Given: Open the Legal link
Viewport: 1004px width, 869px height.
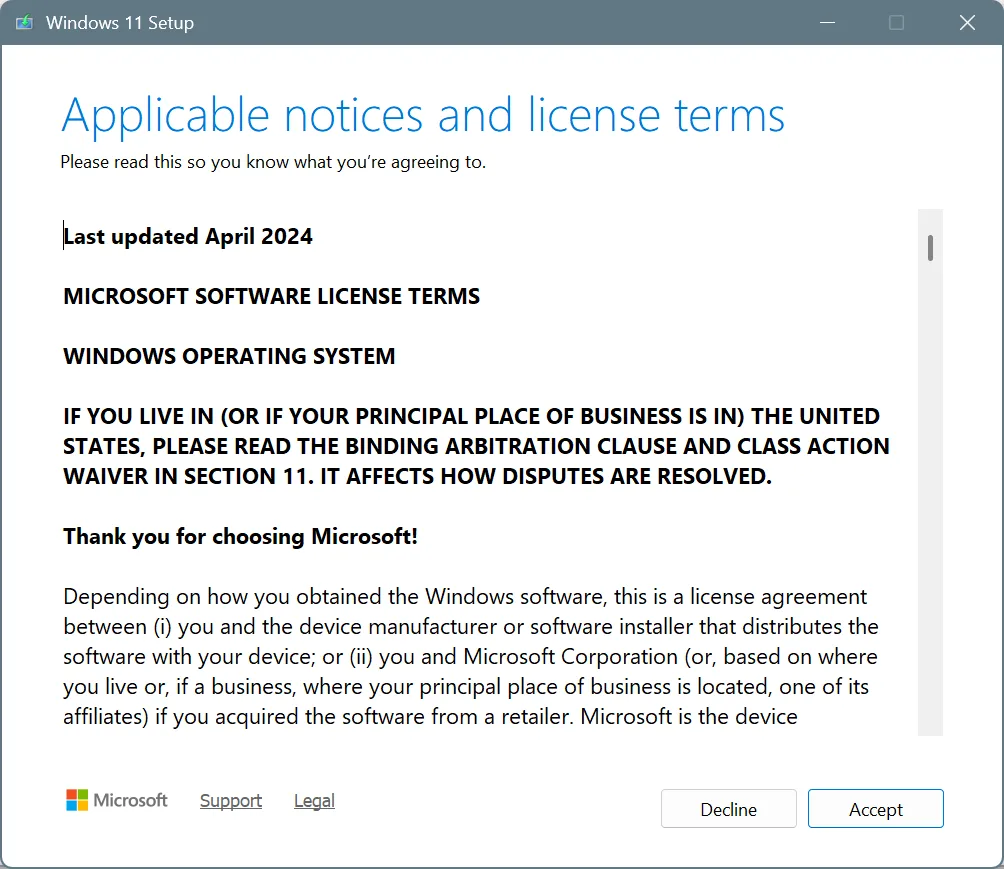Looking at the screenshot, I should pyautogui.click(x=314, y=800).
